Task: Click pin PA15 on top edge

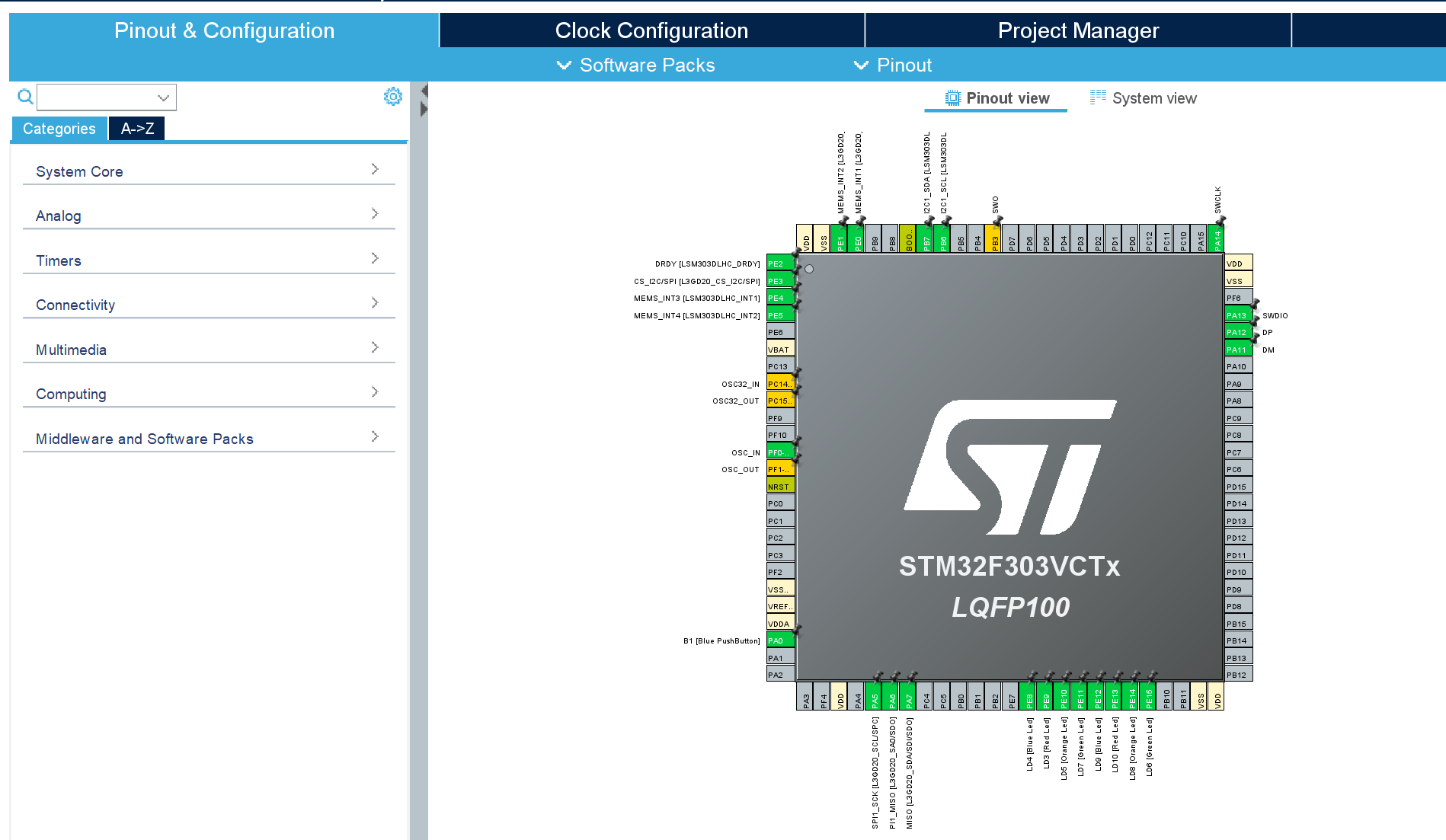Action: (1200, 238)
